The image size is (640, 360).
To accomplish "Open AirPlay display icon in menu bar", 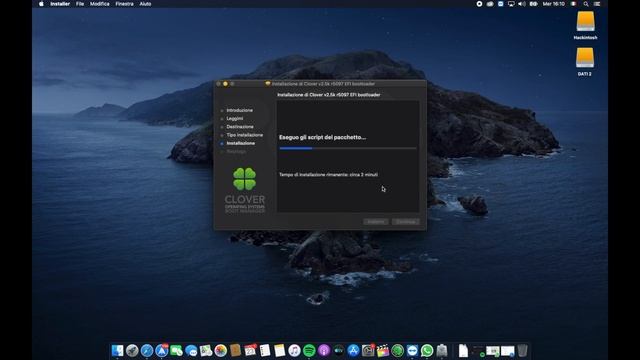I will click(x=511, y=4).
